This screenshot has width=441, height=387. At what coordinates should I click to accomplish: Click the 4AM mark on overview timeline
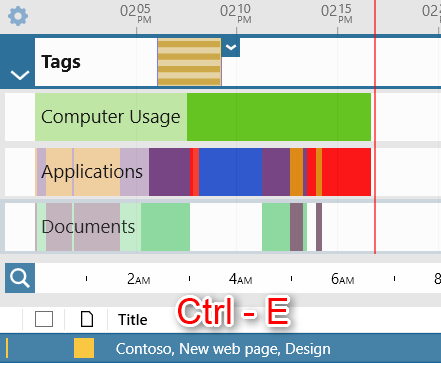pos(240,279)
